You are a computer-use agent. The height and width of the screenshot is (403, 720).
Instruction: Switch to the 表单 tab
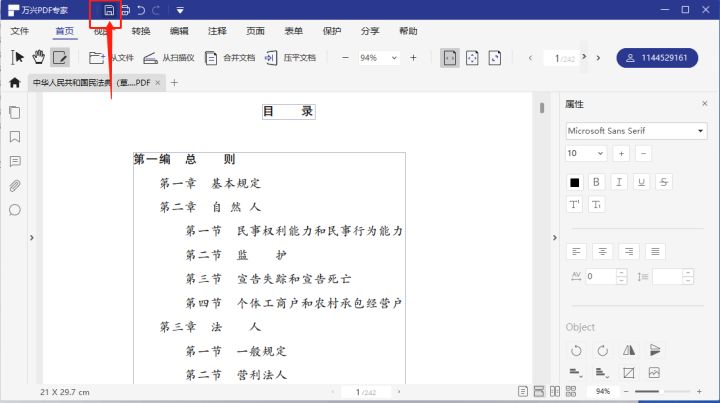[293, 31]
